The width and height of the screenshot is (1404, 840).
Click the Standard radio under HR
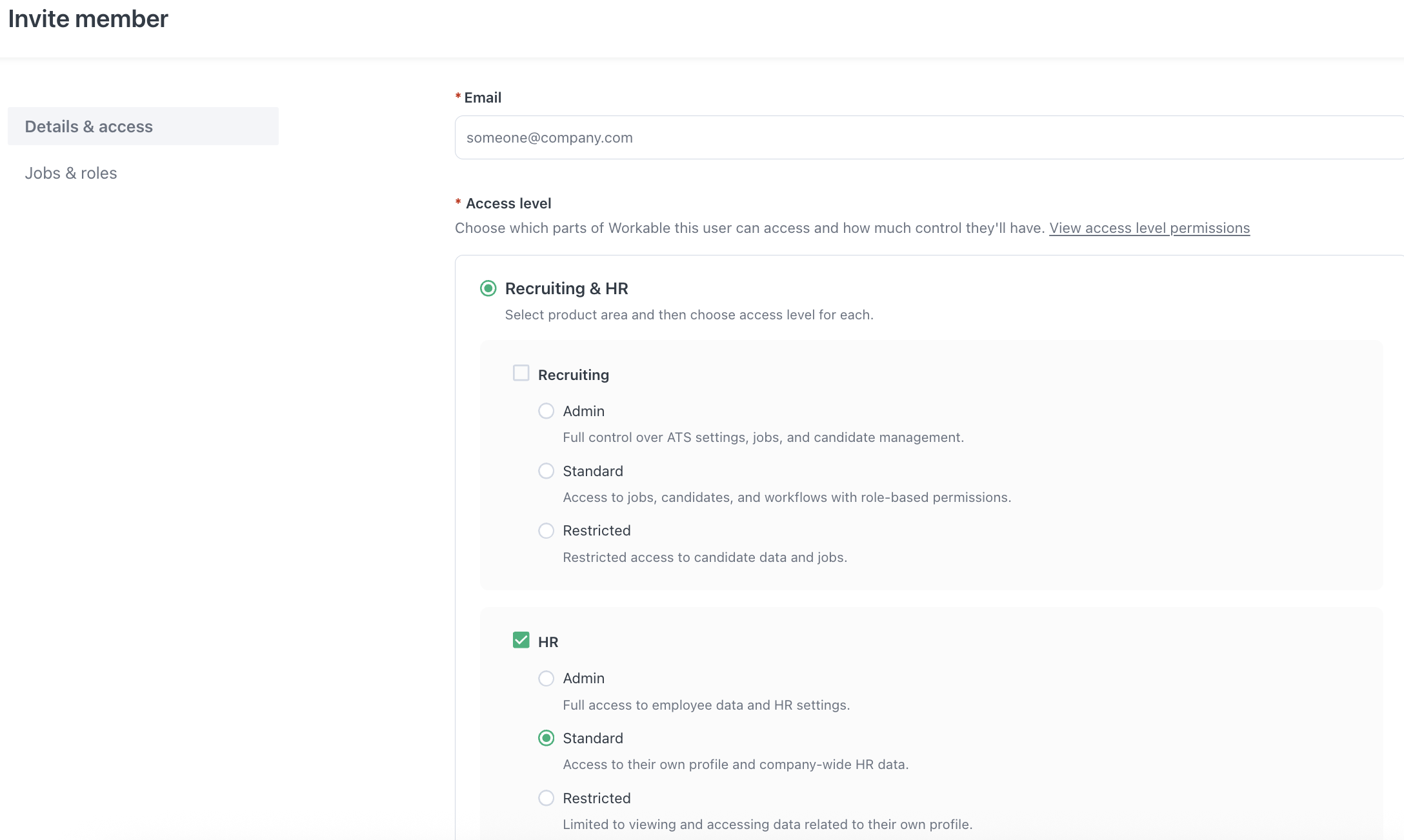(x=547, y=738)
